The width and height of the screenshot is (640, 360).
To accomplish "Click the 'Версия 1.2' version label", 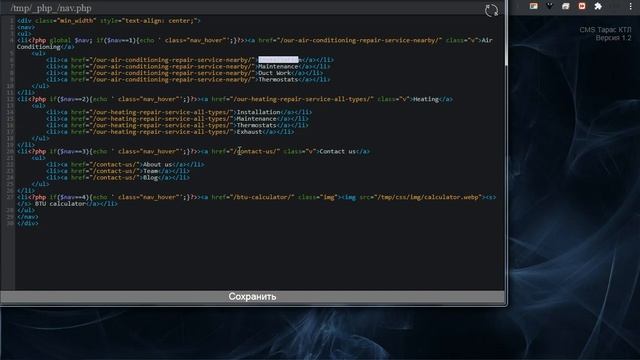I will [613, 38].
